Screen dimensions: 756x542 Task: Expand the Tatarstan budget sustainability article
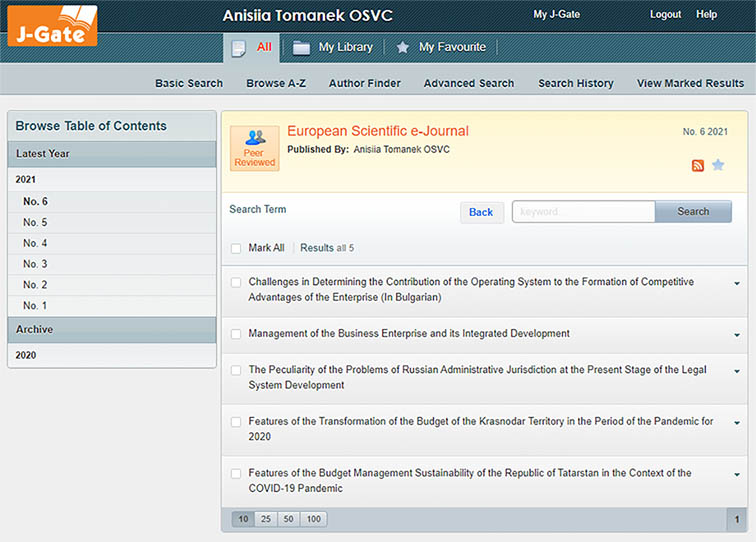[737, 475]
